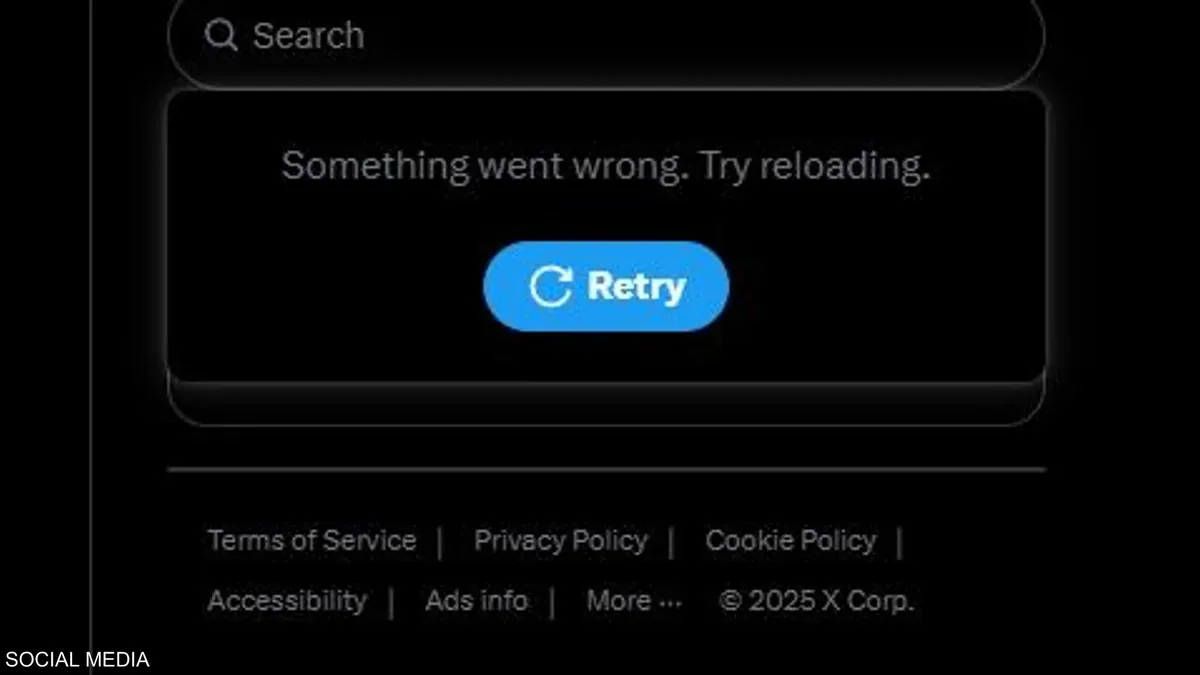Image resolution: width=1200 pixels, height=675 pixels.
Task: Click the 'Something went wrong' error message
Action: pos(606,165)
